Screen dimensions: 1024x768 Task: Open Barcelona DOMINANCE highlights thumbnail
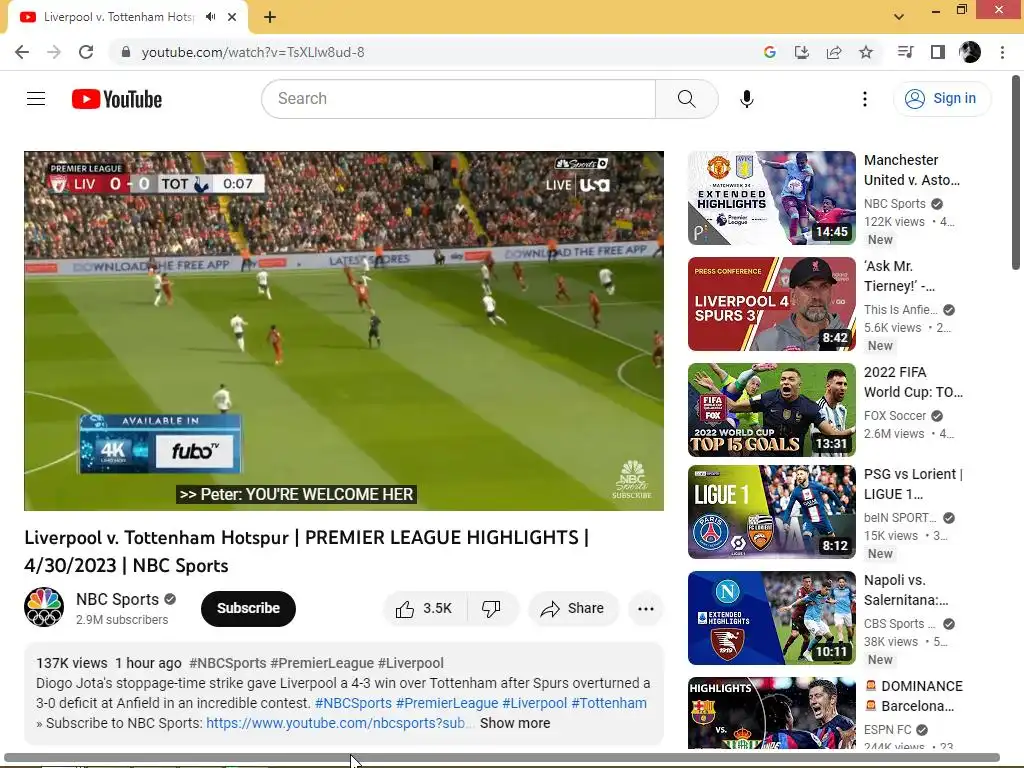(x=771, y=712)
